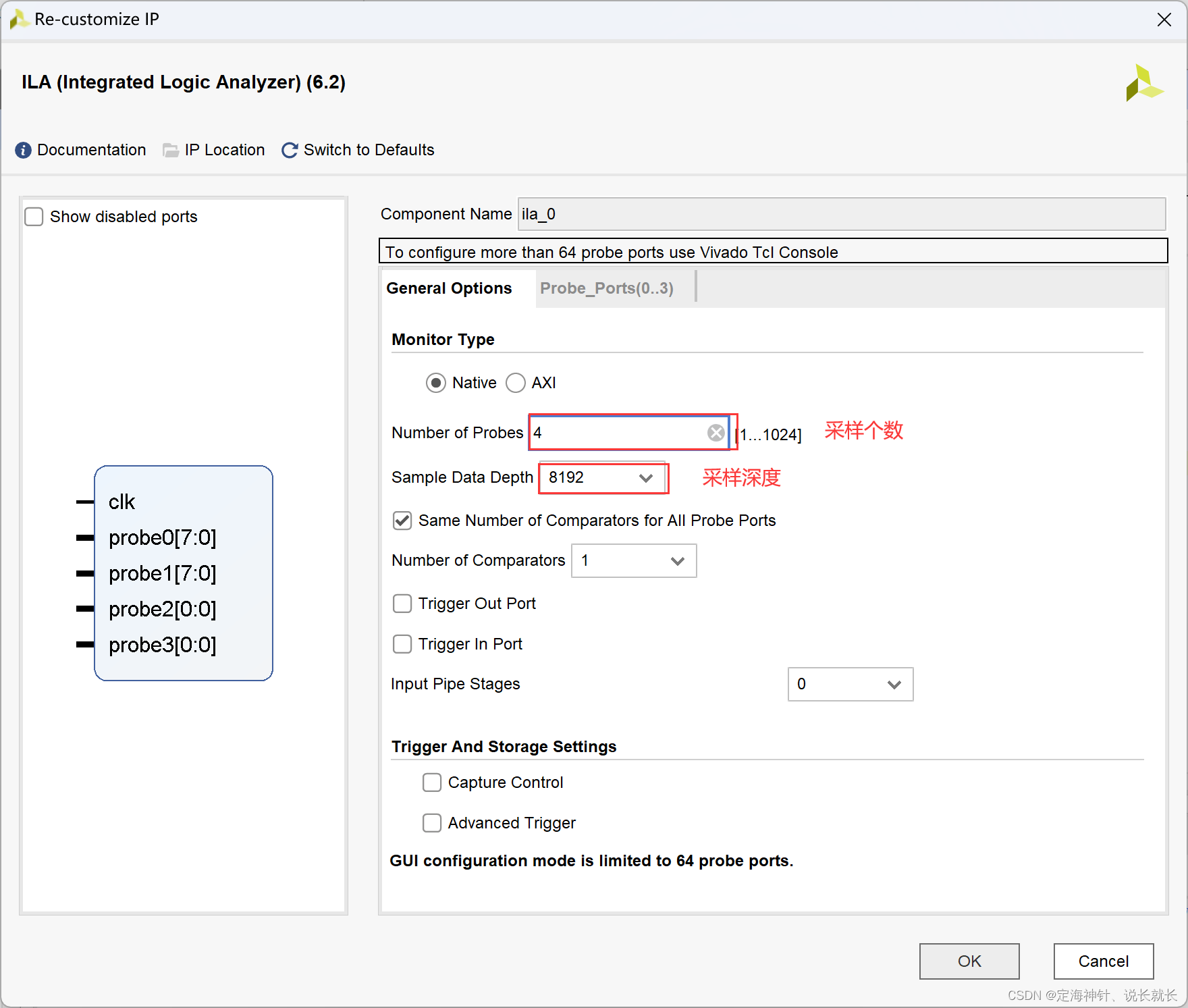Image resolution: width=1188 pixels, height=1008 pixels.
Task: Select the AXI monitor type
Action: [x=516, y=383]
